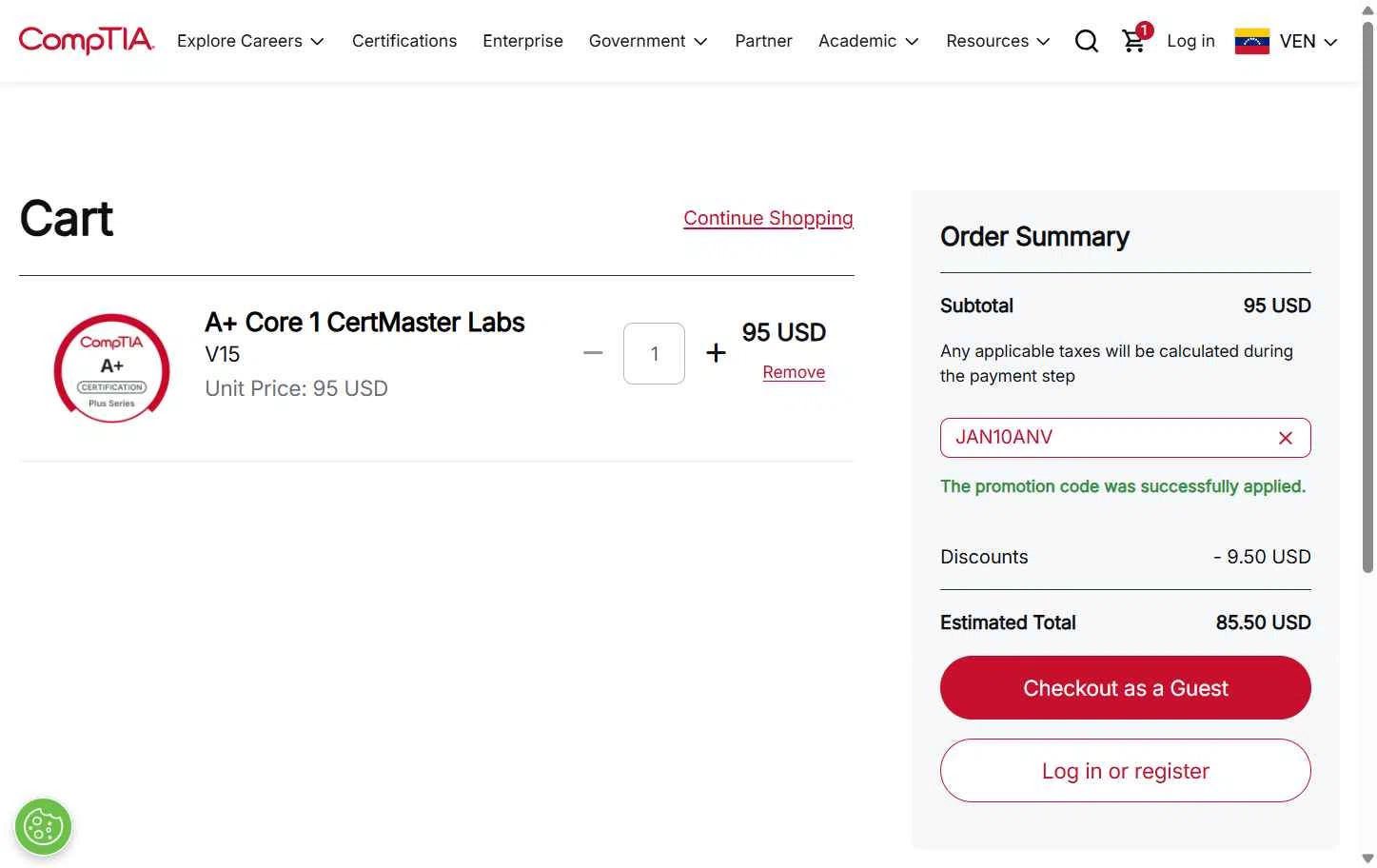
Task: Click the CompTIA logo
Action: coord(86,40)
